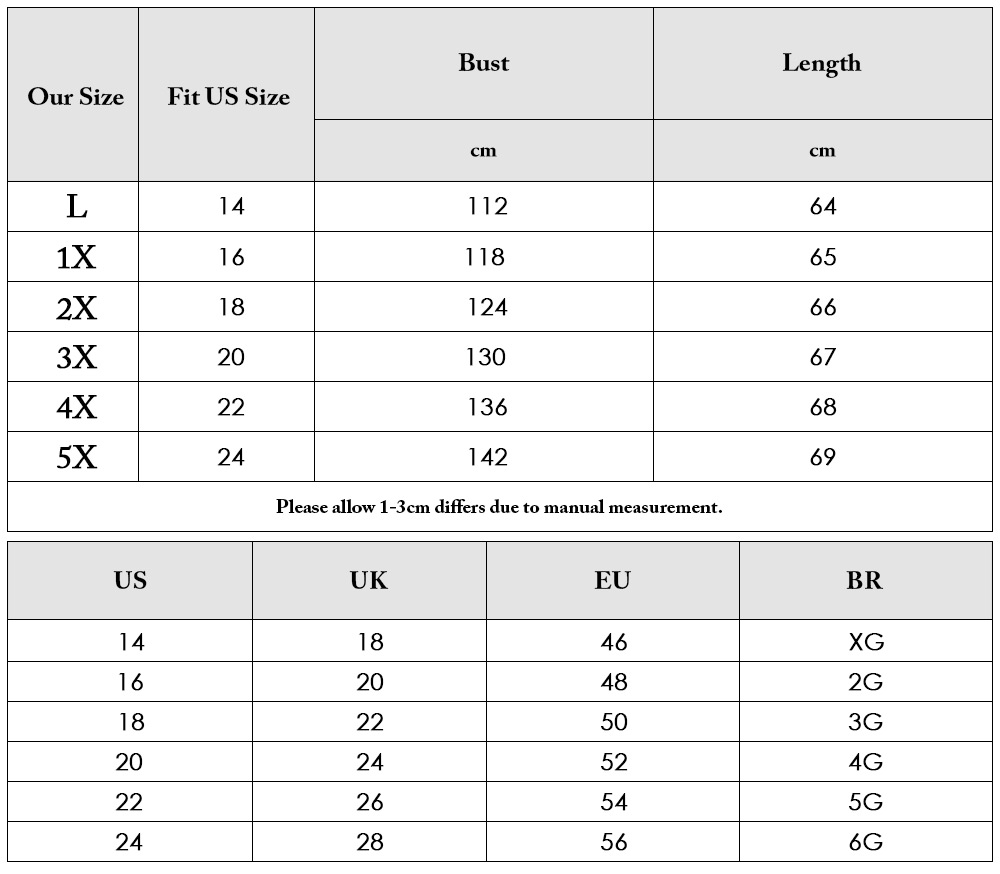The image size is (1000, 874).
Task: Click the BR column header
Action: (x=865, y=581)
